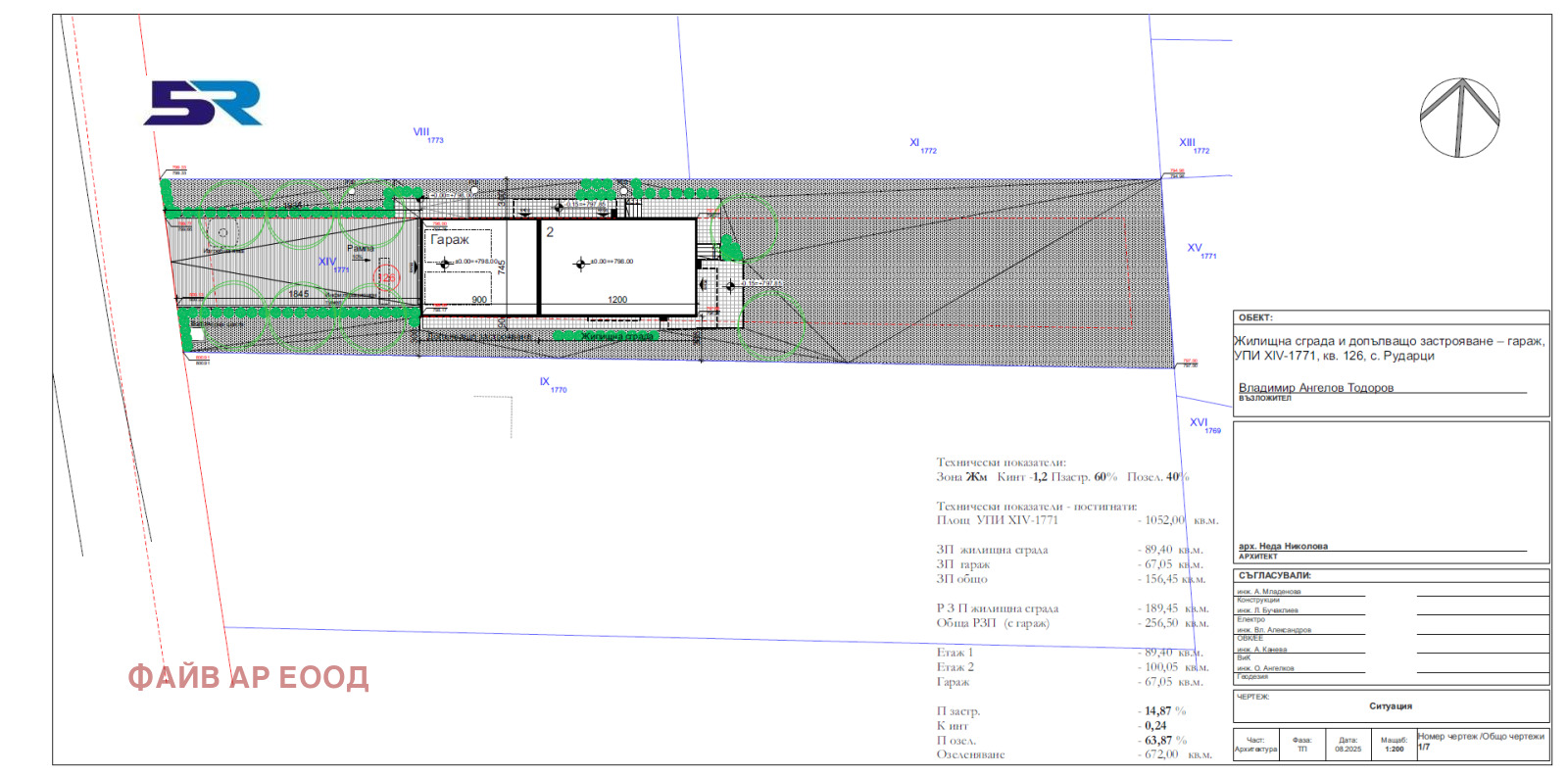Image resolution: width=1568 pixels, height=776 pixels.
Task: Click the арх. Неда Николова architect name
Action: click(1283, 546)
